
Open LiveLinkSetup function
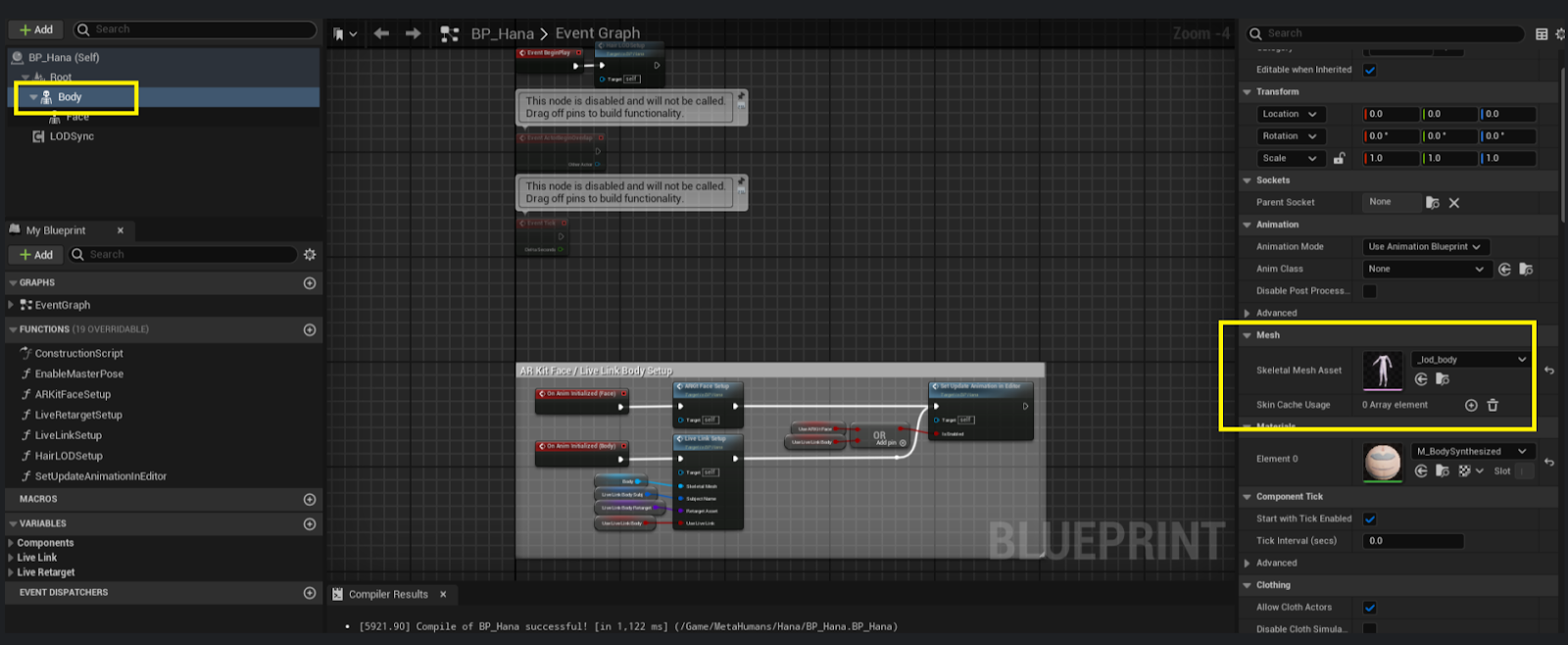point(68,436)
